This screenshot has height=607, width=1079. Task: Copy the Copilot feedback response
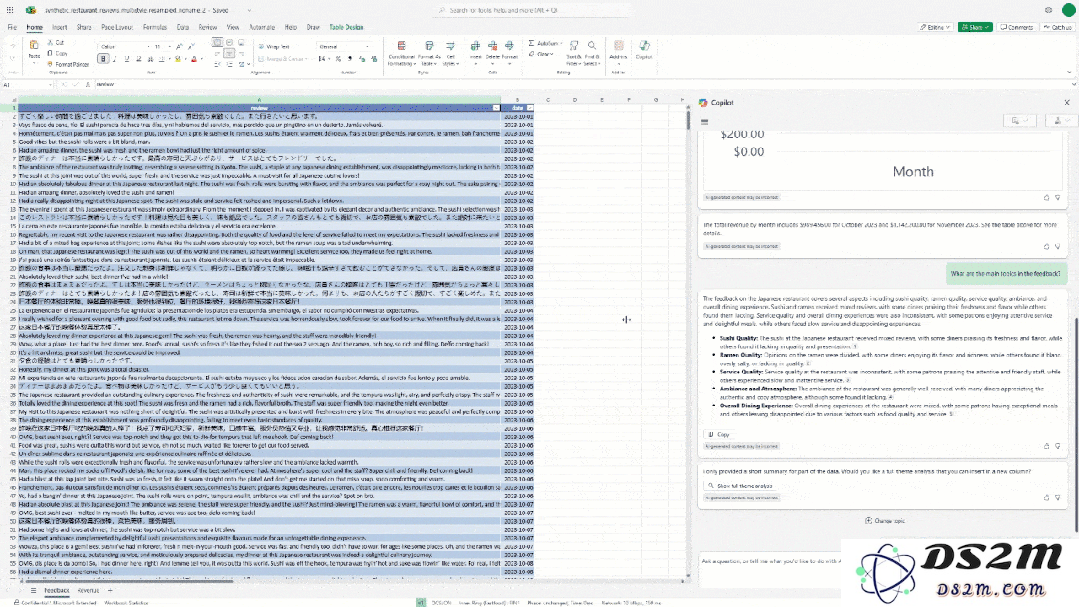(x=719, y=435)
